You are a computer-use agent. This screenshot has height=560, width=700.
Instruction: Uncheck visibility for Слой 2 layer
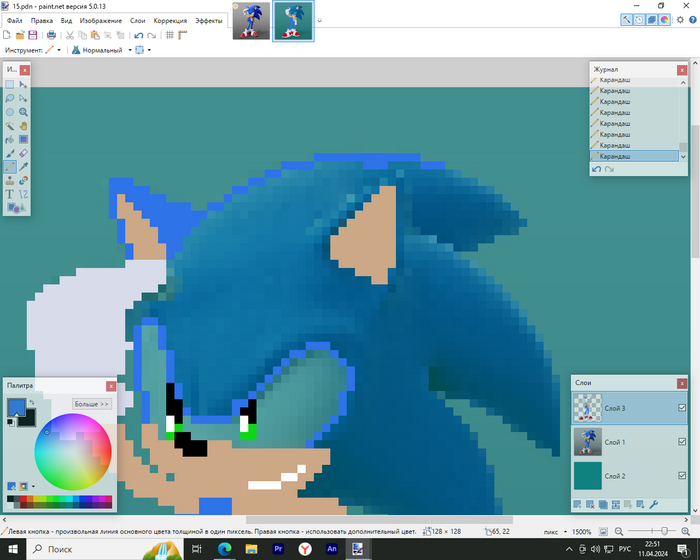(x=682, y=476)
